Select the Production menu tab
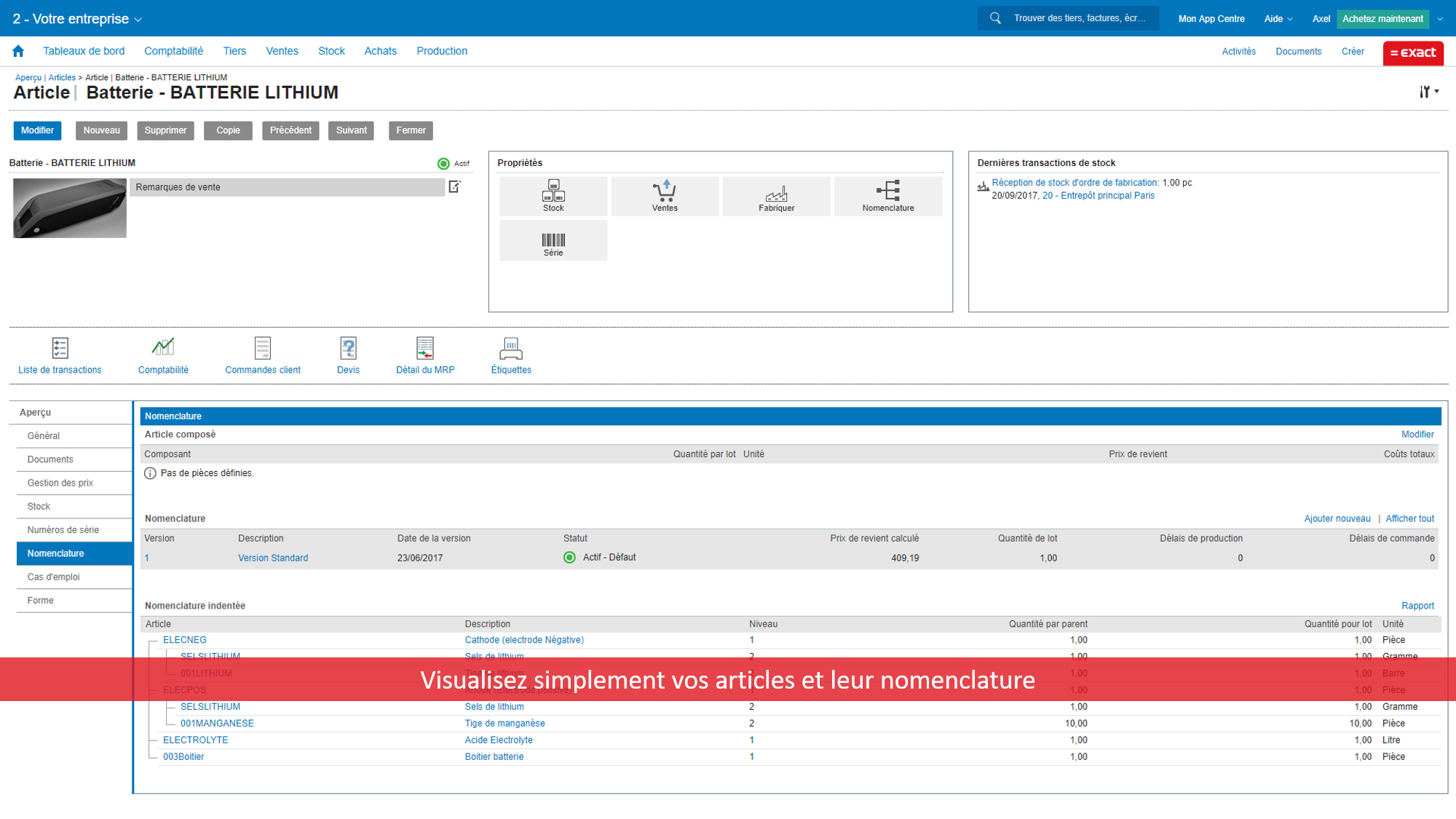This screenshot has width=1456, height=819. [442, 50]
